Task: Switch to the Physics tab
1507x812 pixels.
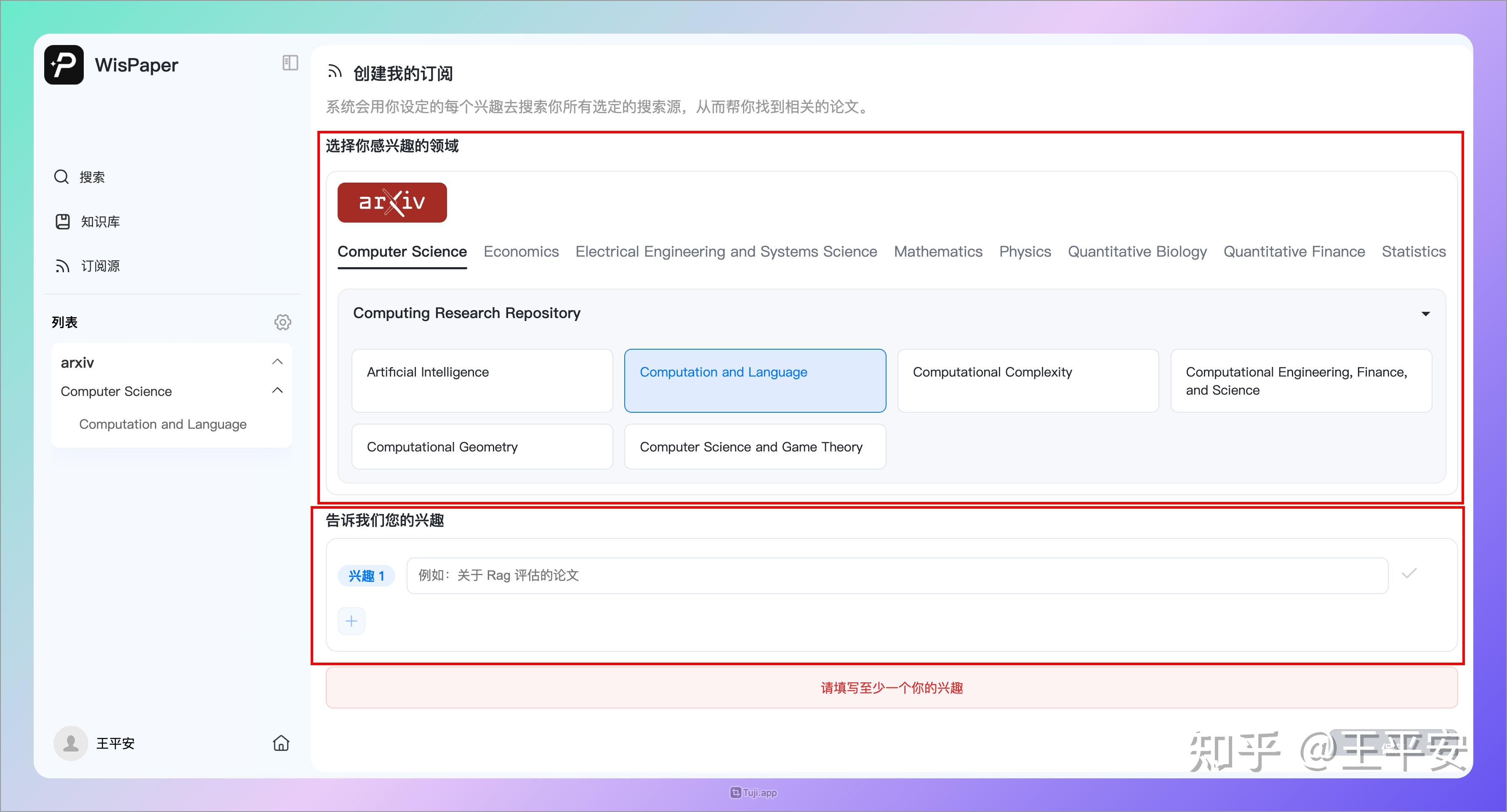Action: click(x=1025, y=251)
